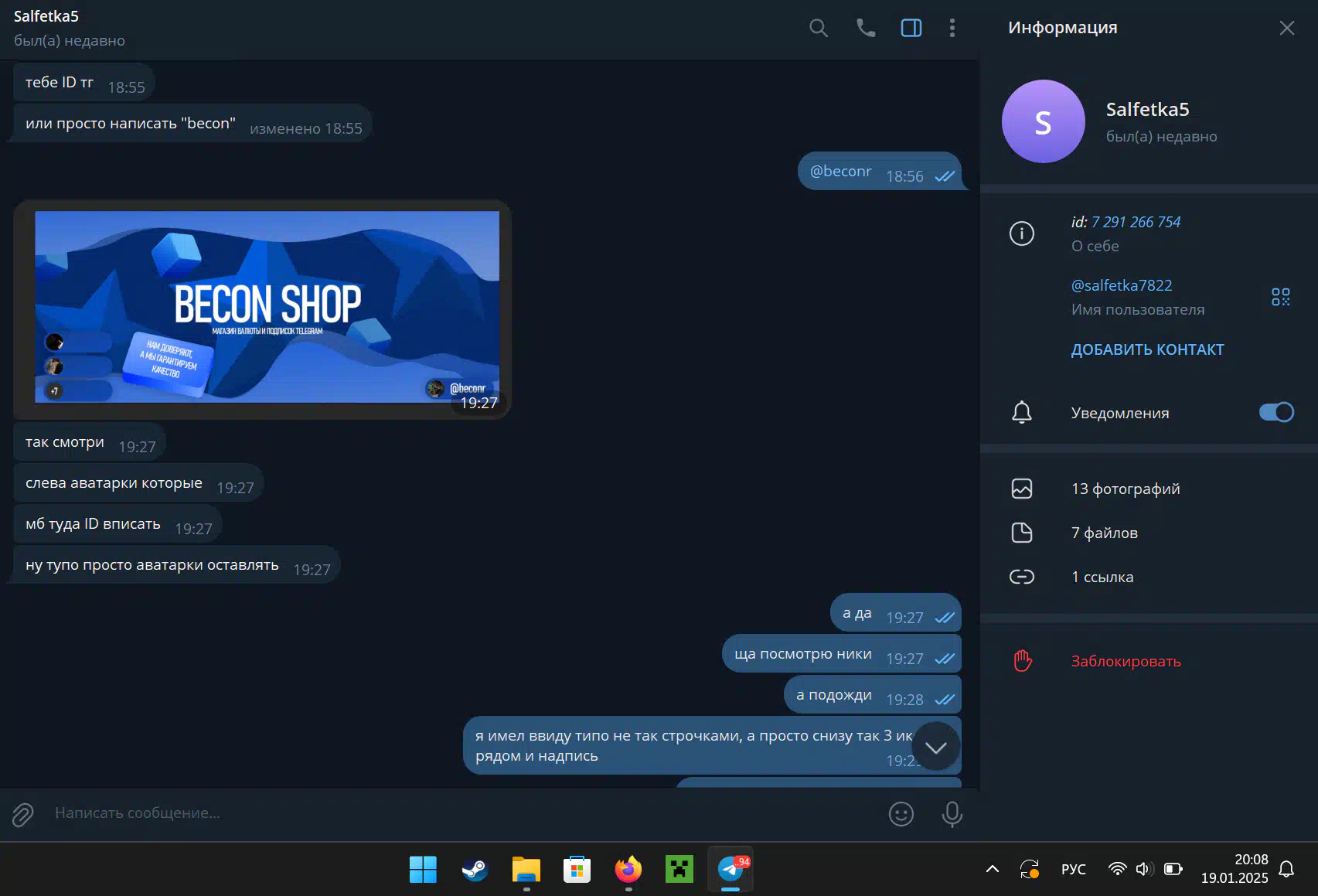
Task: Click the @salfetka7822 username
Action: pos(1121,285)
